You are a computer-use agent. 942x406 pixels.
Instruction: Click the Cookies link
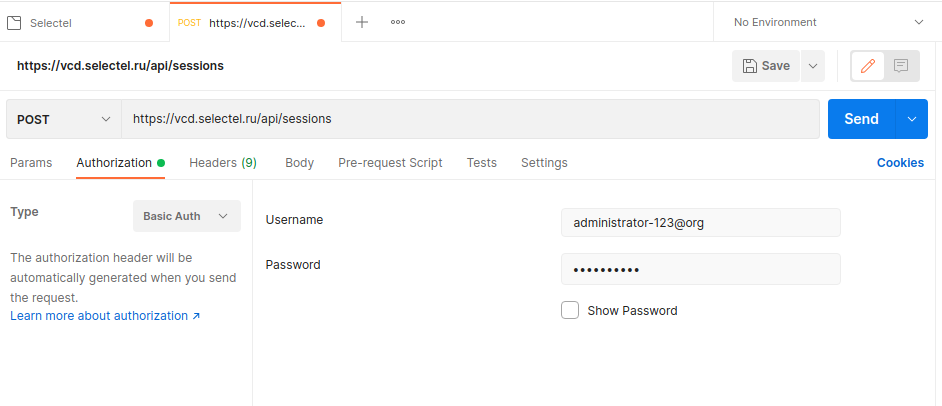coord(900,163)
